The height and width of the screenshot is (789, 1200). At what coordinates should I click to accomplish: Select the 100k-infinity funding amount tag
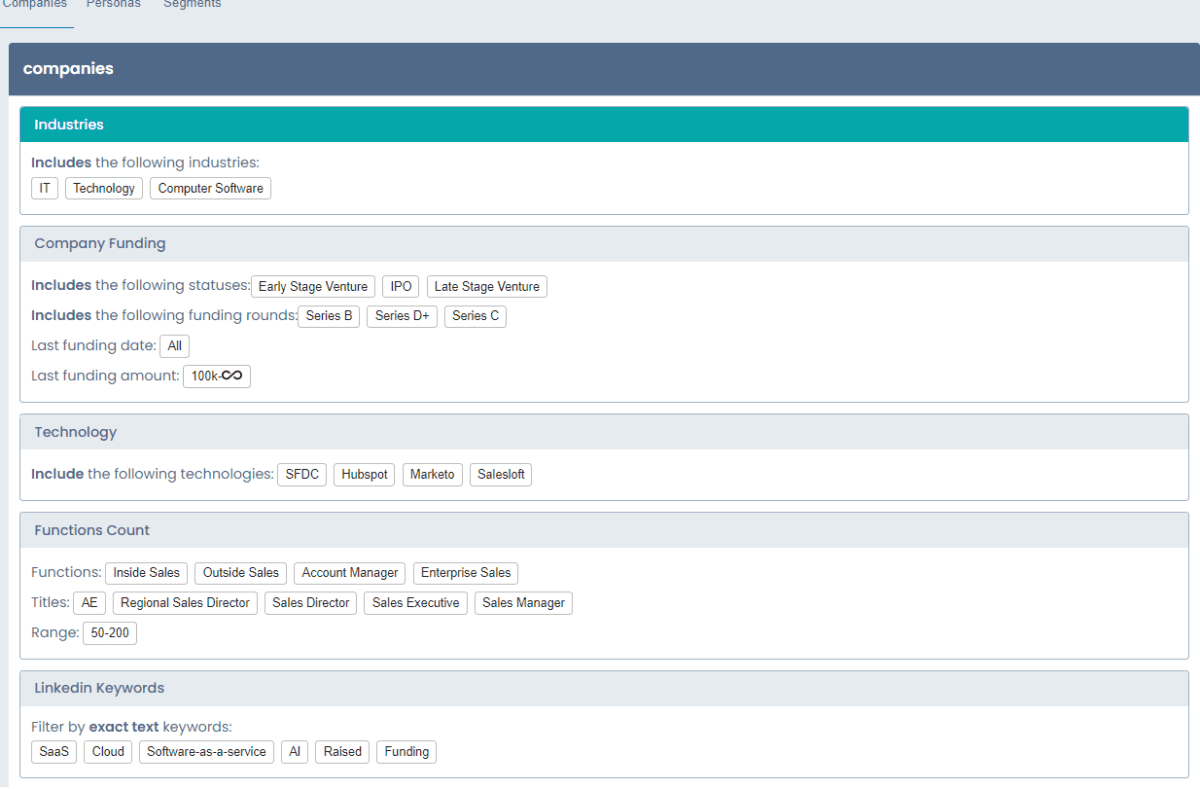coord(217,376)
